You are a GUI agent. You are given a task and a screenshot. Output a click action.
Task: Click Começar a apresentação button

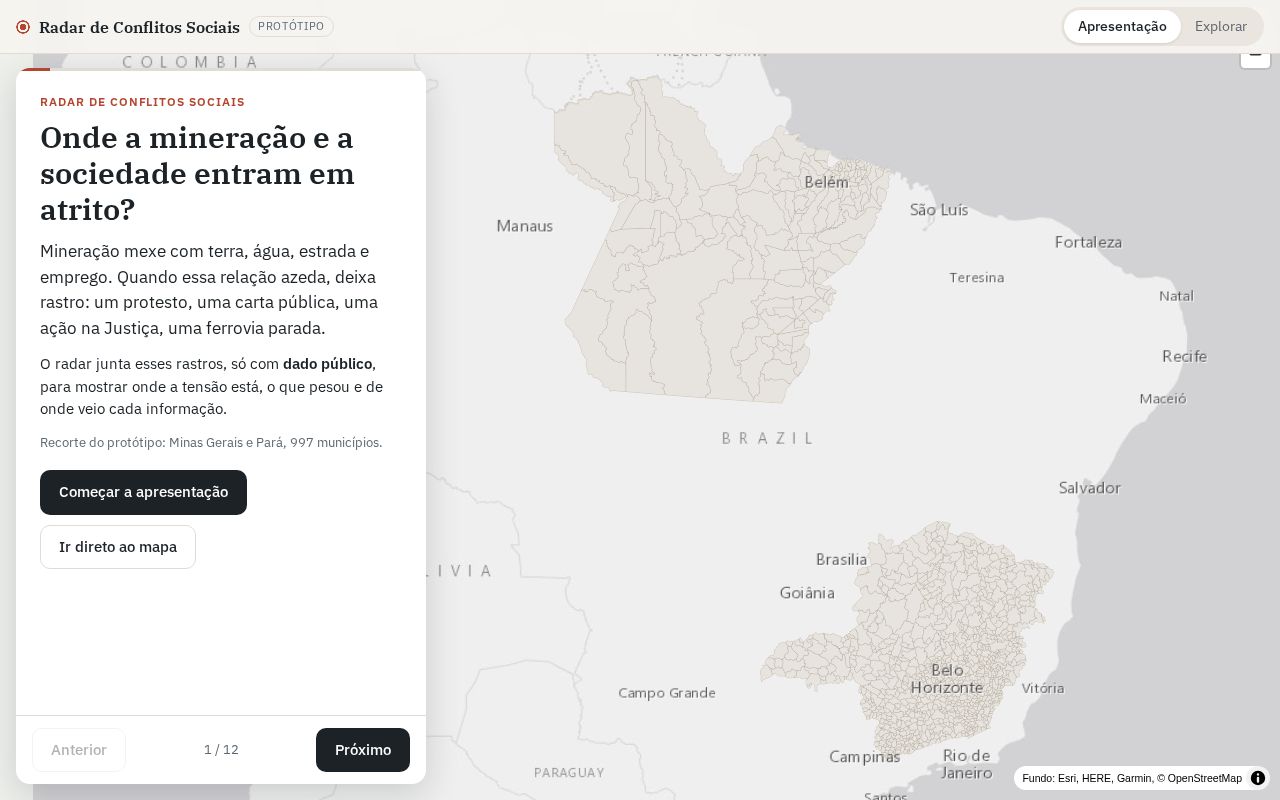pos(143,492)
